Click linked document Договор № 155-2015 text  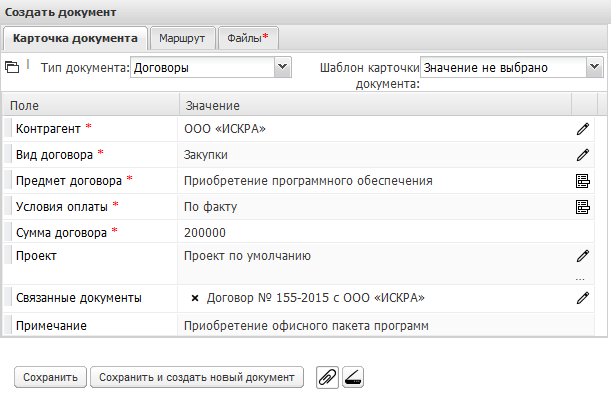(316, 298)
